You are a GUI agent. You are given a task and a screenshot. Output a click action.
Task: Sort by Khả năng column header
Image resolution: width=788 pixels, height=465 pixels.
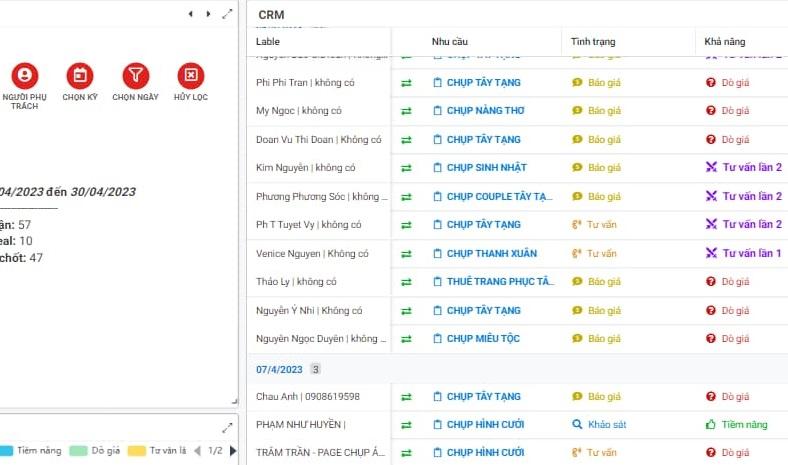(725, 42)
